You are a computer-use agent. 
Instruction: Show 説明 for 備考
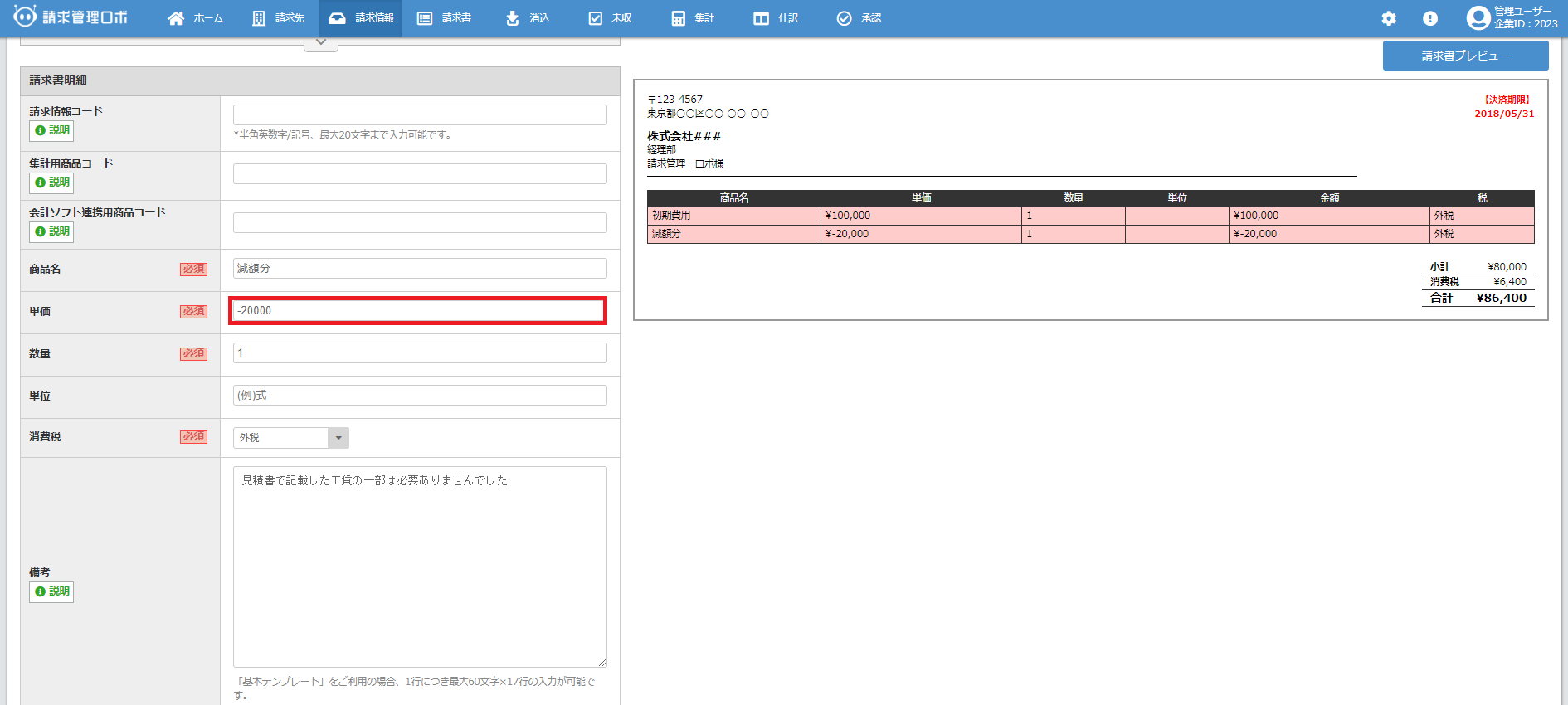pyautogui.click(x=51, y=591)
